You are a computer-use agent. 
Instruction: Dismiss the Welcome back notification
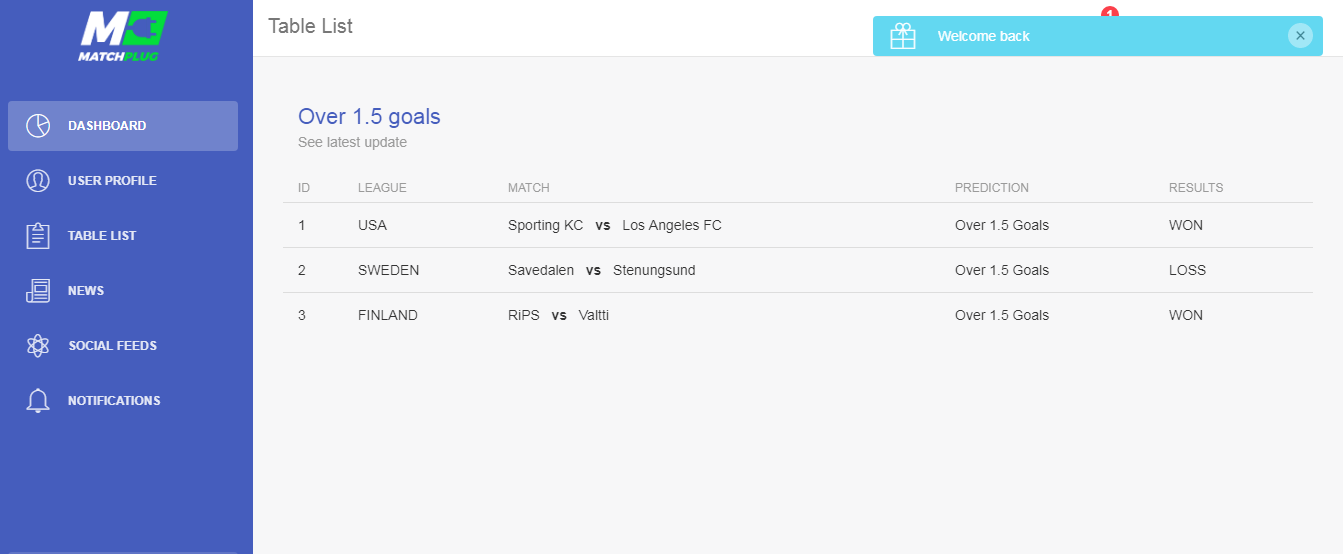pyautogui.click(x=1300, y=36)
